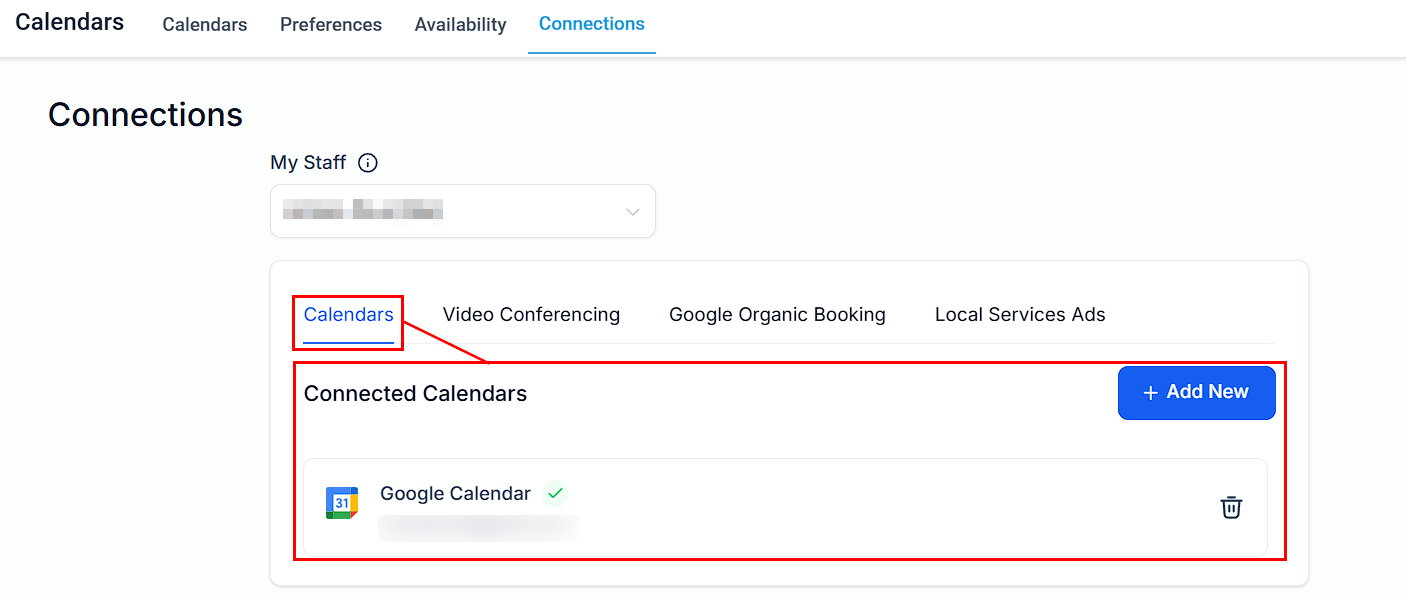The height and width of the screenshot is (599, 1406).
Task: Select the Local Services Ads tab
Action: 1020,315
